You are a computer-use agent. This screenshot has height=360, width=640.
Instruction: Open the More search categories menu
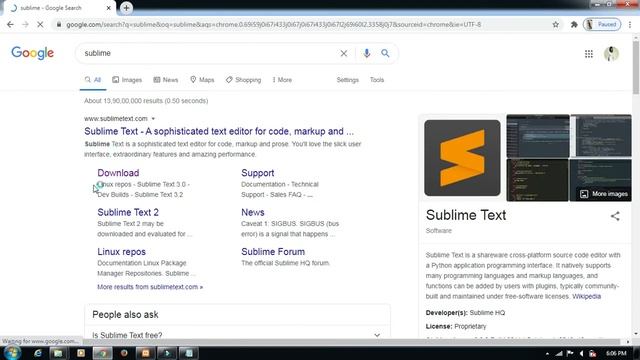point(282,80)
